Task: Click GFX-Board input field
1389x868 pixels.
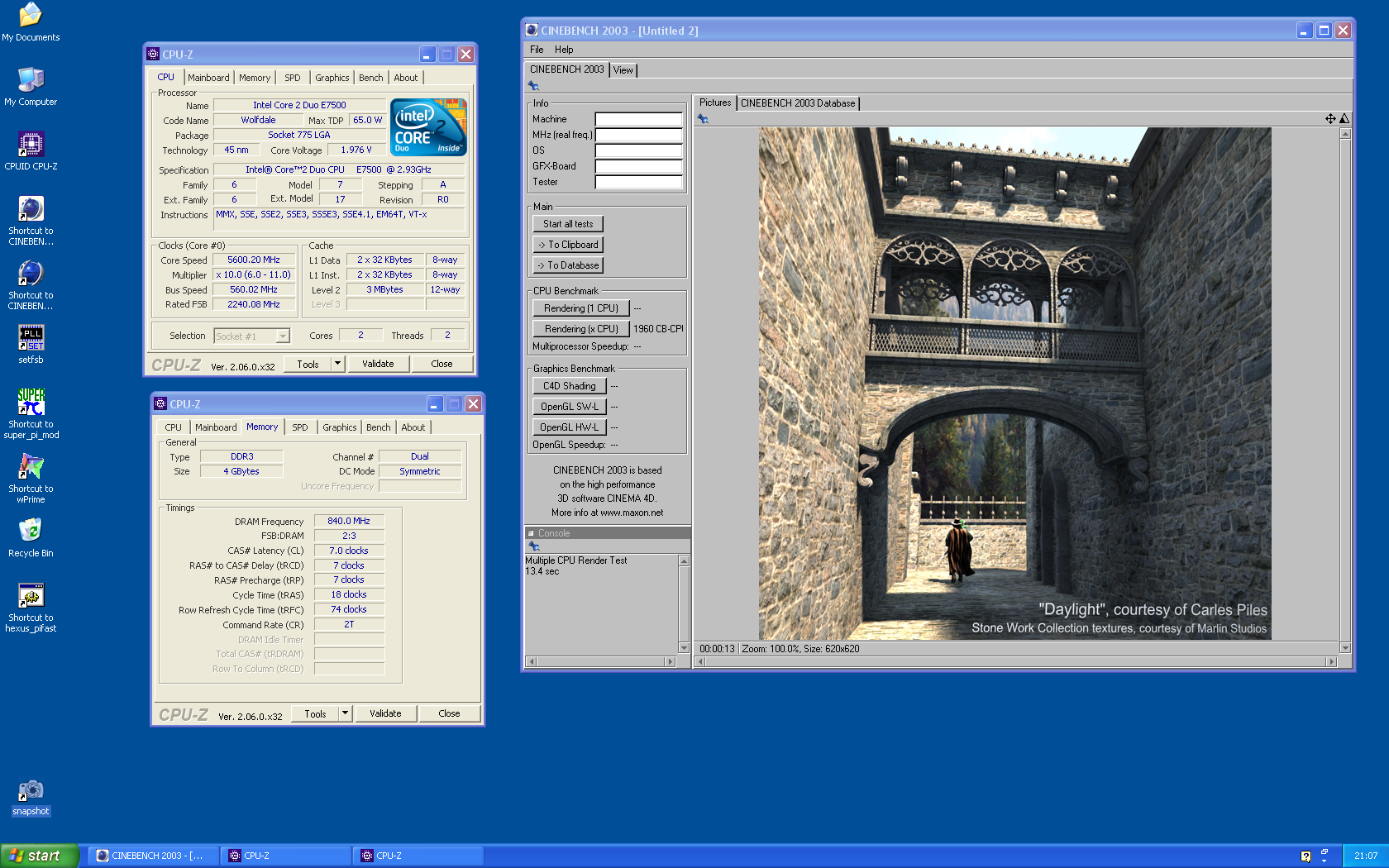Action: click(x=638, y=166)
